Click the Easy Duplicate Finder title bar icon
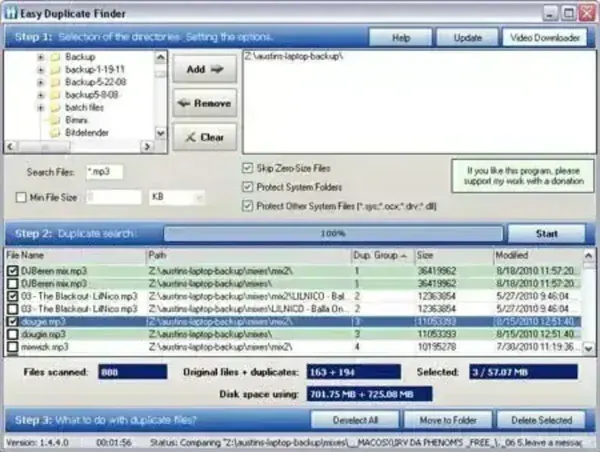The image size is (600, 452). pos(11,13)
